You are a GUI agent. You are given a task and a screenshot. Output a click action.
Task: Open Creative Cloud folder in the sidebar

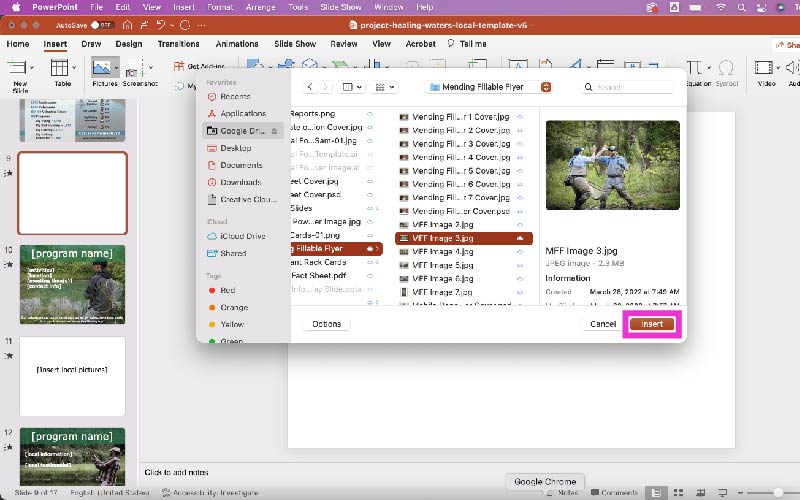[248, 199]
